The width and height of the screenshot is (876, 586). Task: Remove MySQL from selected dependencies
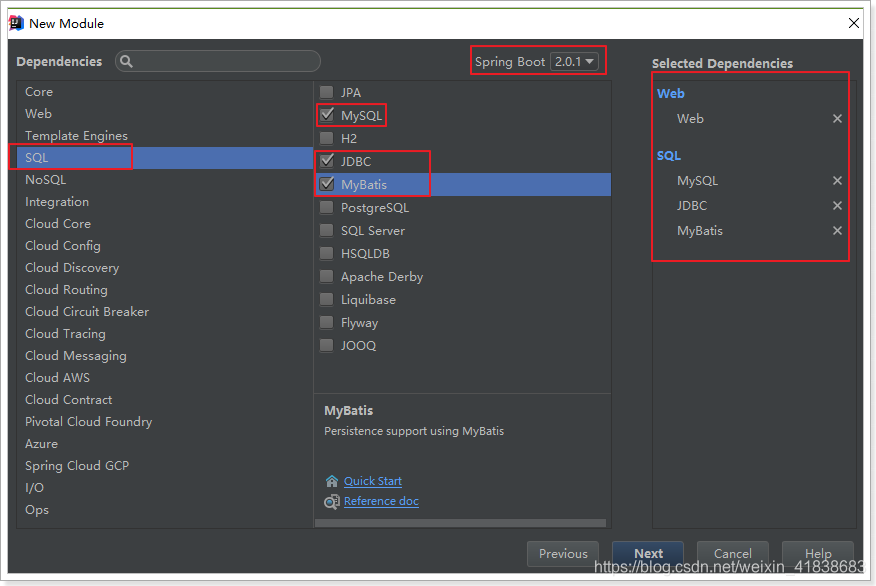[x=837, y=180]
